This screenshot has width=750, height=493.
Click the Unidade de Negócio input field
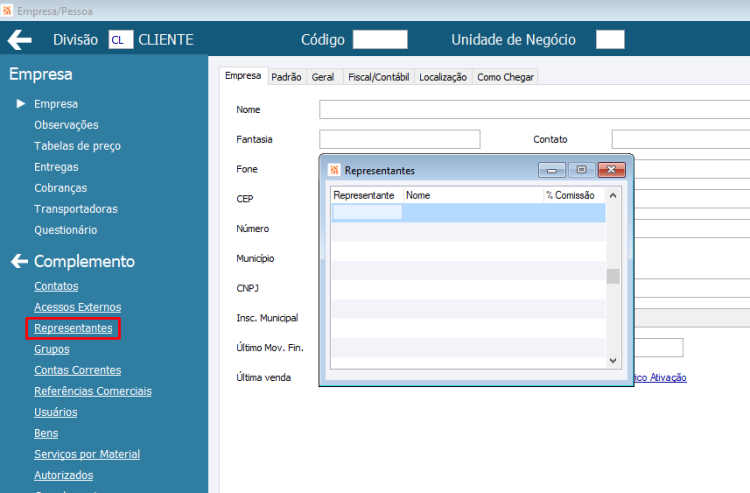click(x=610, y=39)
